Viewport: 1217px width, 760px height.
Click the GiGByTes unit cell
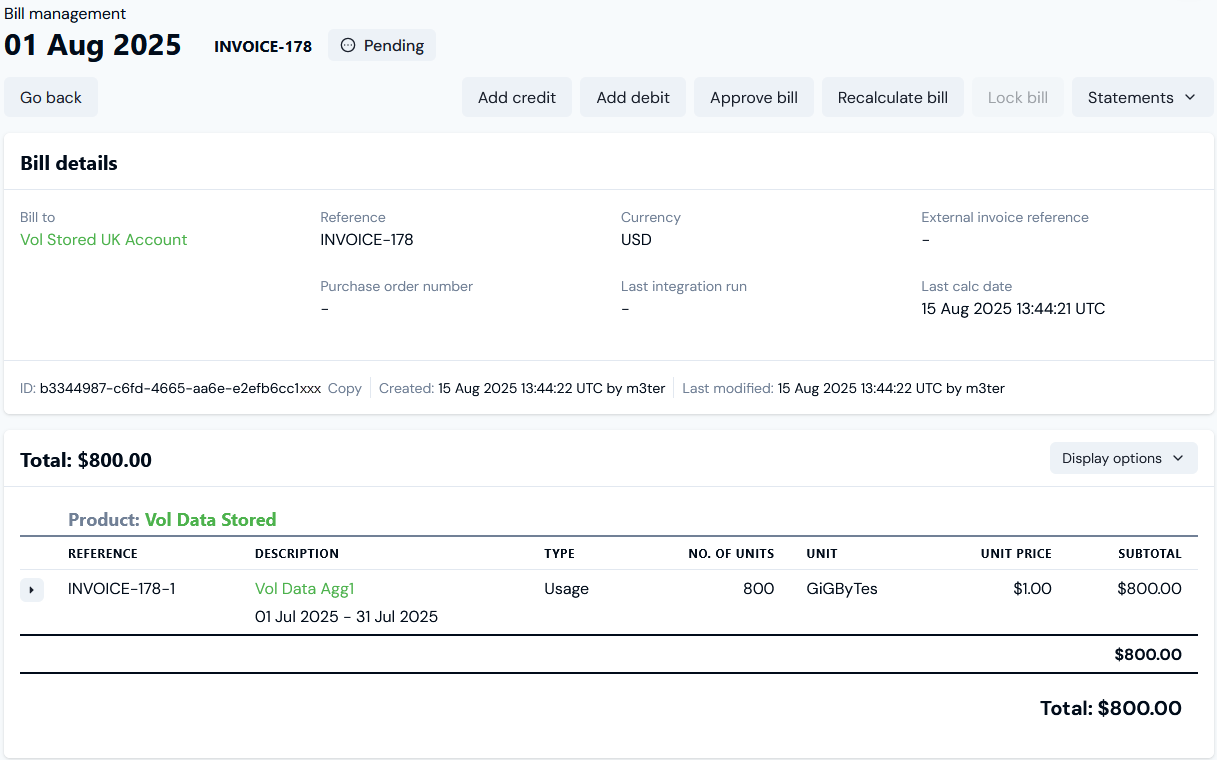click(x=842, y=589)
